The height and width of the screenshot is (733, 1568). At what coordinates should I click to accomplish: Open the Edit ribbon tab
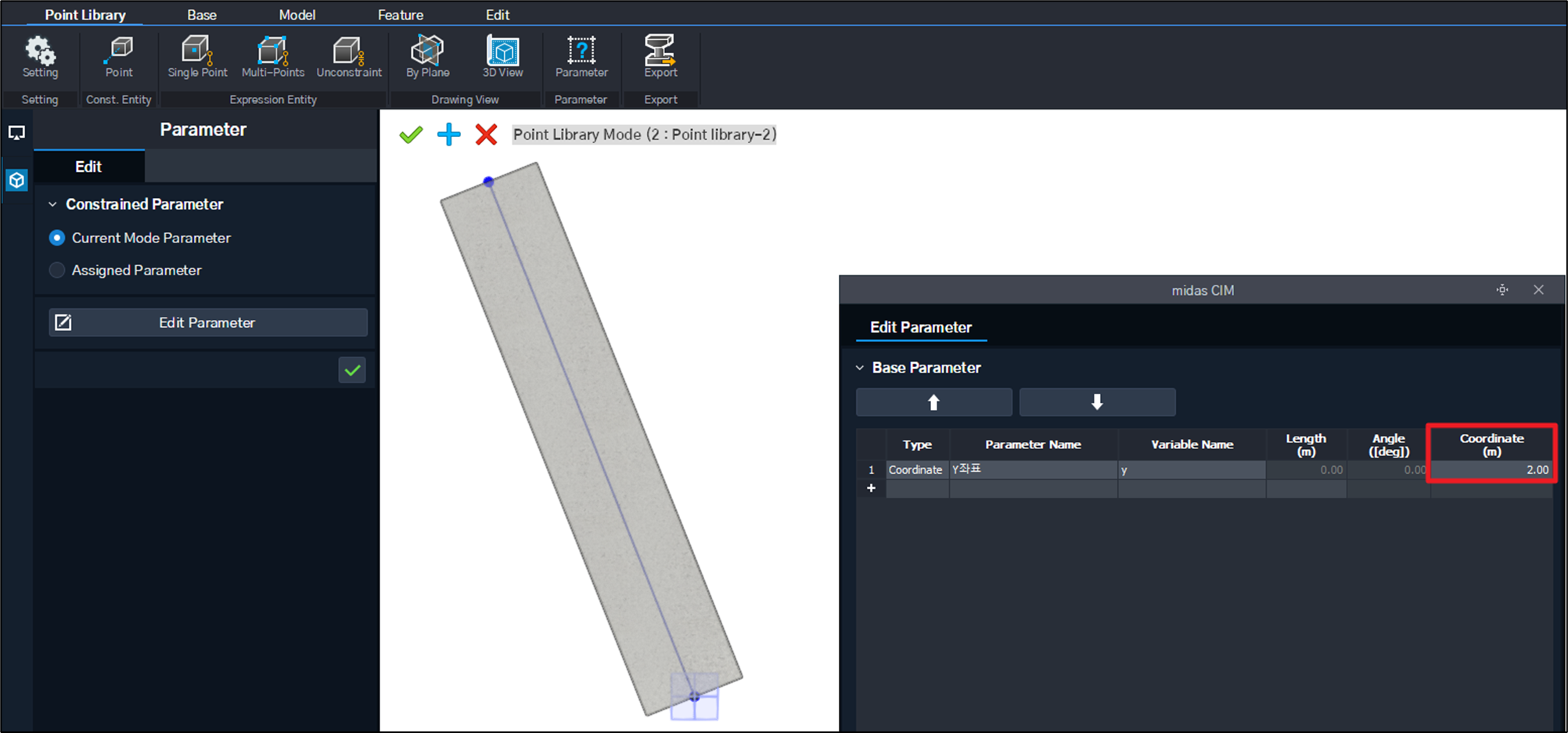point(498,14)
